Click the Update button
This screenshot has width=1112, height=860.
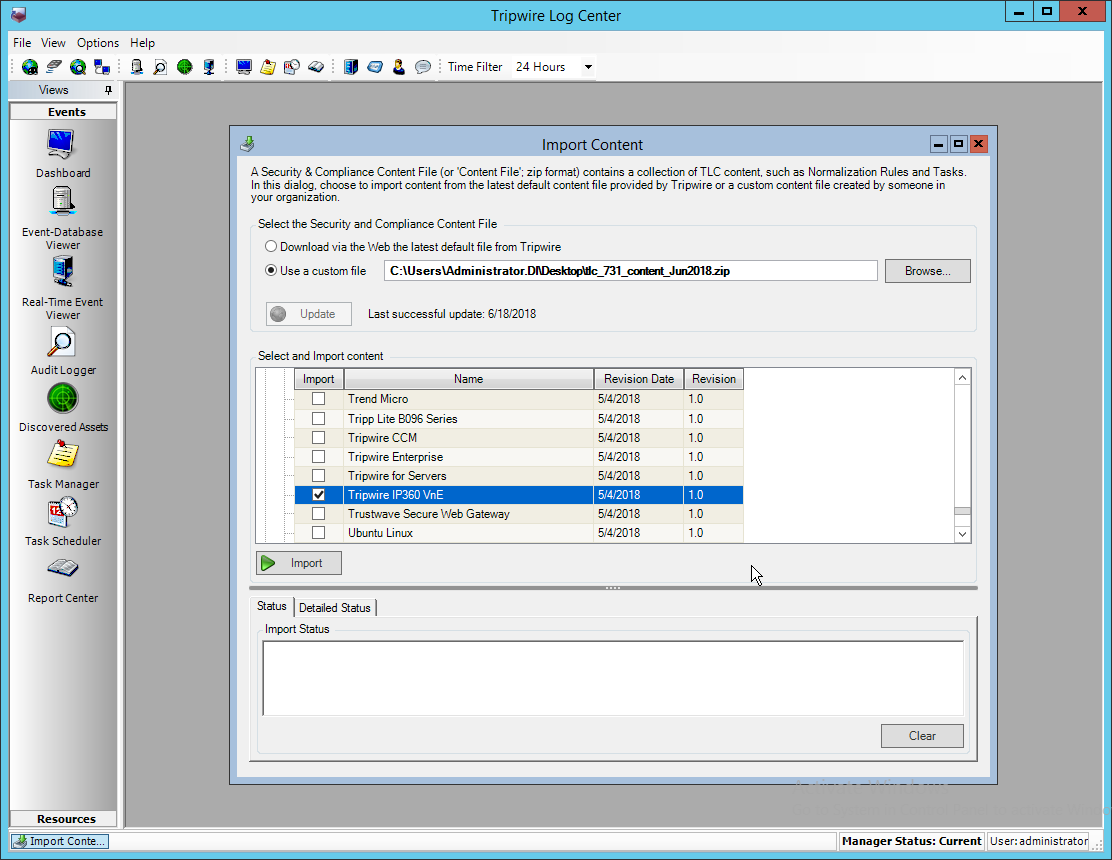(x=308, y=314)
